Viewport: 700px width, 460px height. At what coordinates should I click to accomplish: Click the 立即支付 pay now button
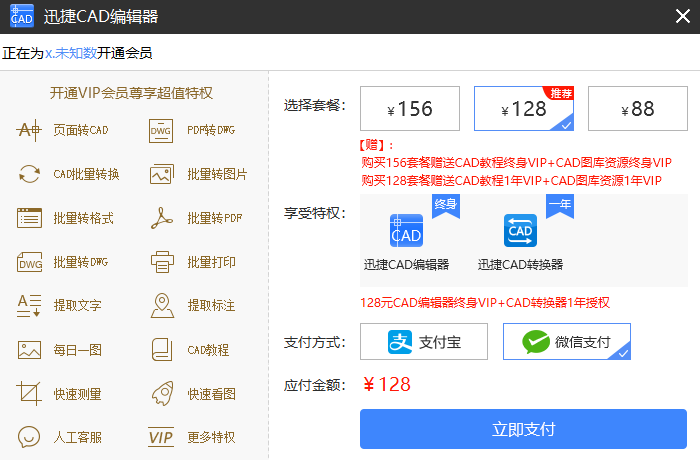point(523,429)
